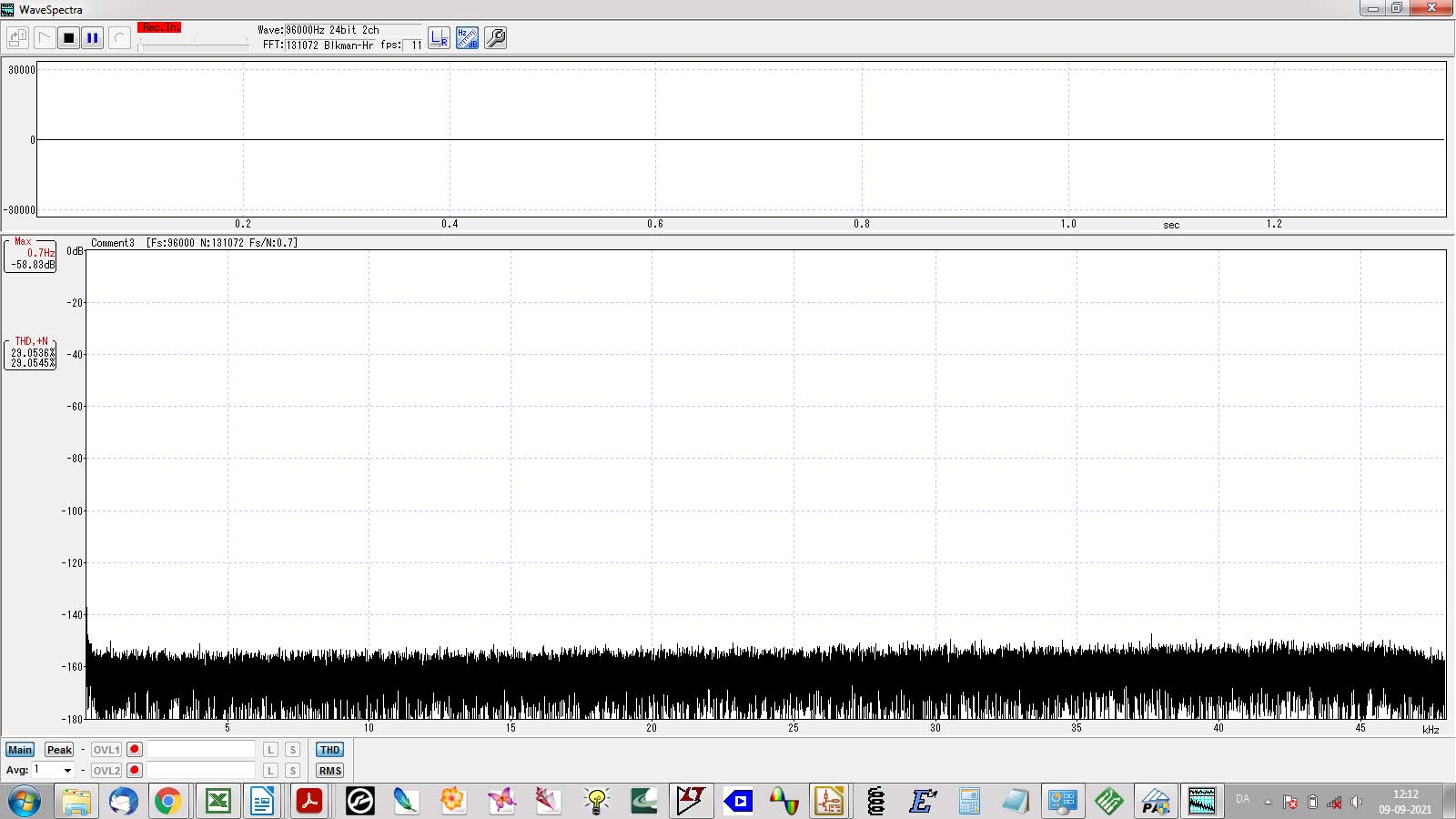The height and width of the screenshot is (819, 1456).
Task: Open the Avg count dropdown
Action: tap(67, 771)
